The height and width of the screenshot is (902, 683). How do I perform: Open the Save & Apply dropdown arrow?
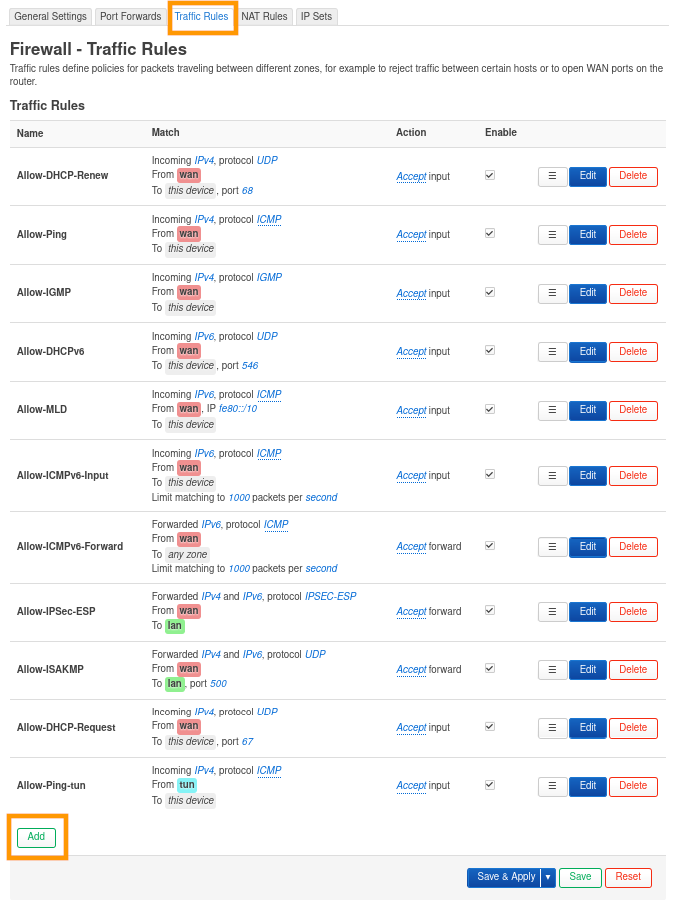coord(548,877)
